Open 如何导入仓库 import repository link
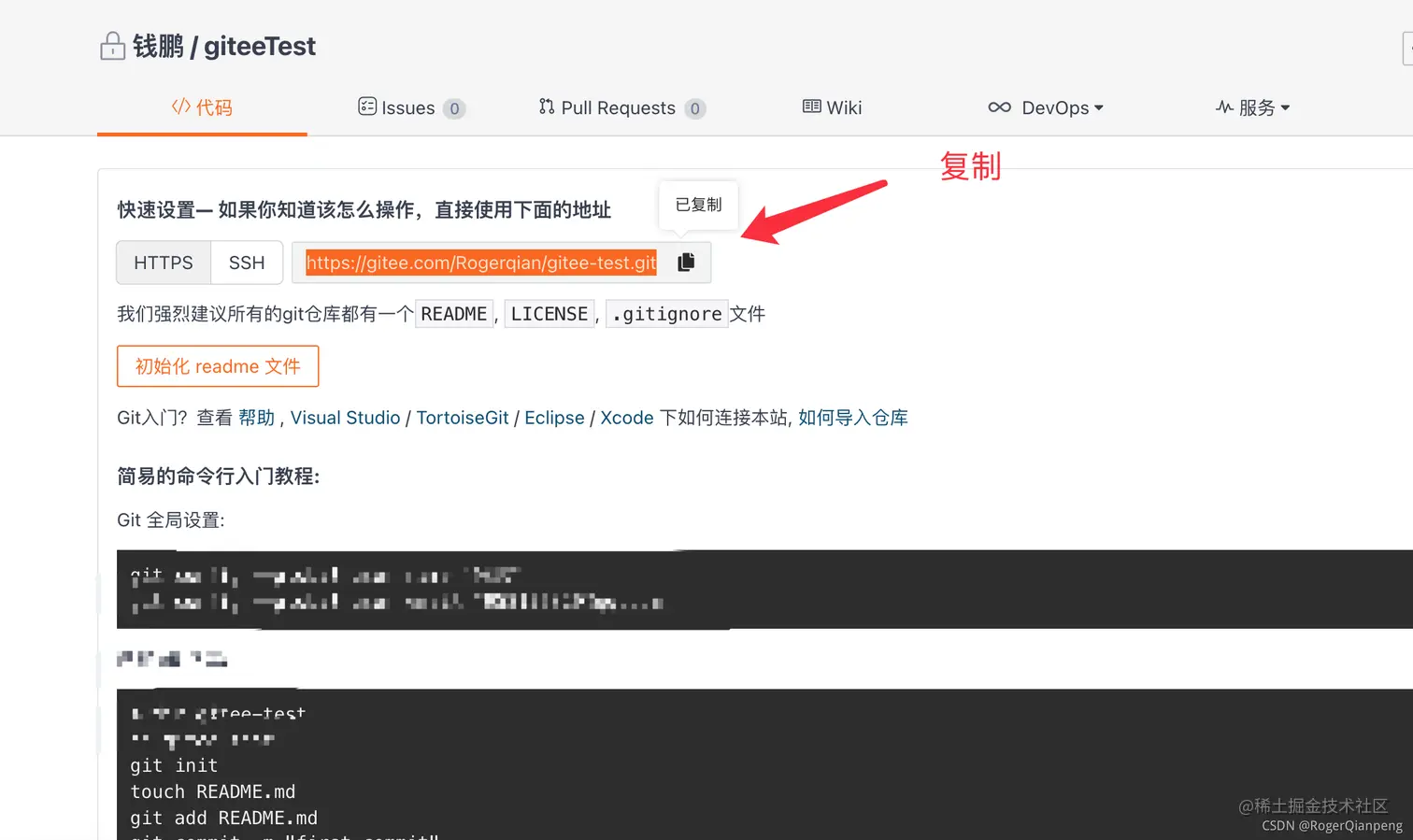This screenshot has width=1413, height=840. [853, 418]
